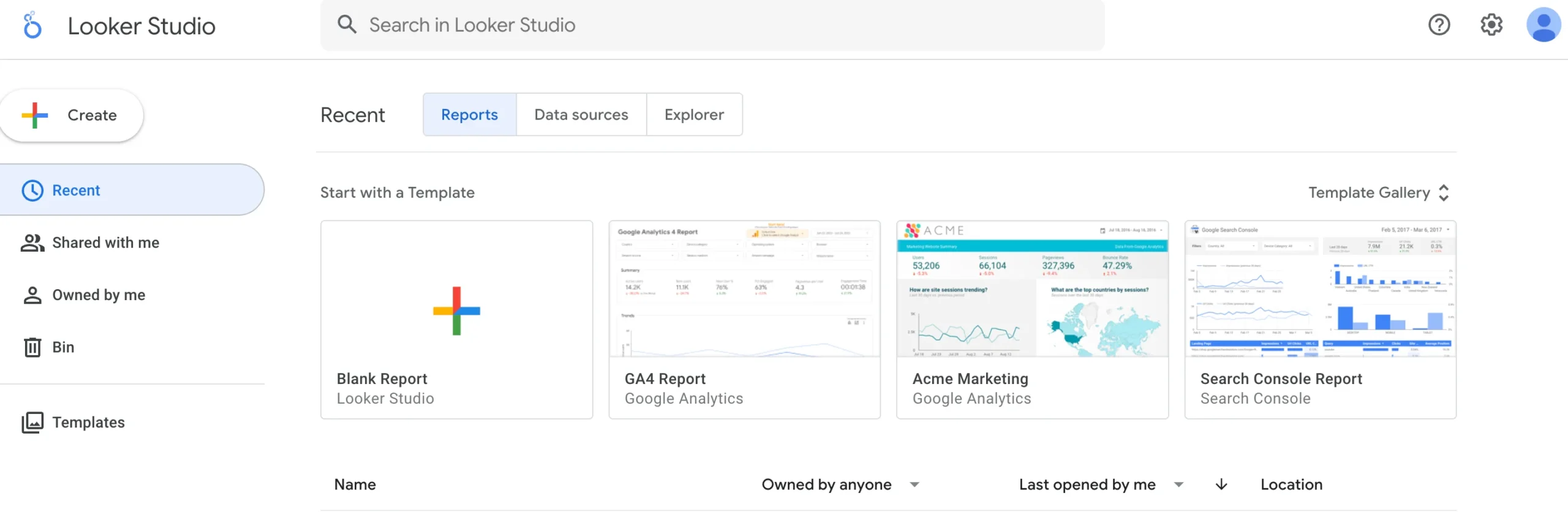Open the help question mark icon

tap(1439, 25)
